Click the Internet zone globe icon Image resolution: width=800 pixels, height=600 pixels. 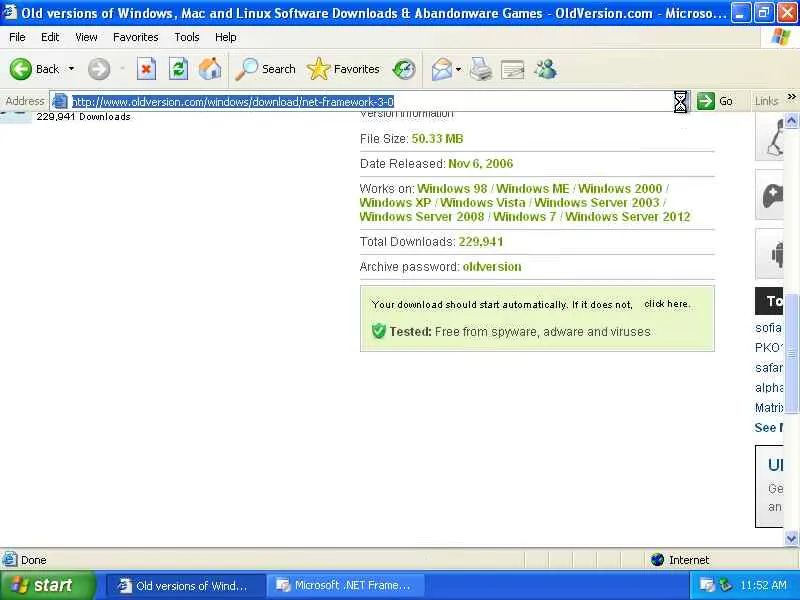click(658, 560)
